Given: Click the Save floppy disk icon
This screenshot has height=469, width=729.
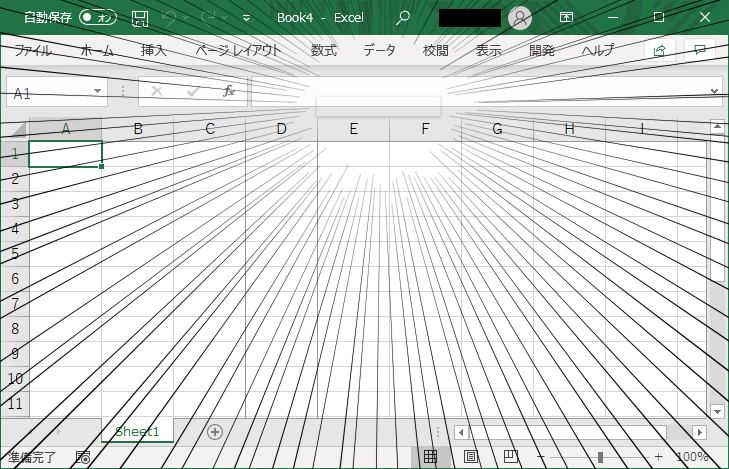Looking at the screenshot, I should [139, 18].
